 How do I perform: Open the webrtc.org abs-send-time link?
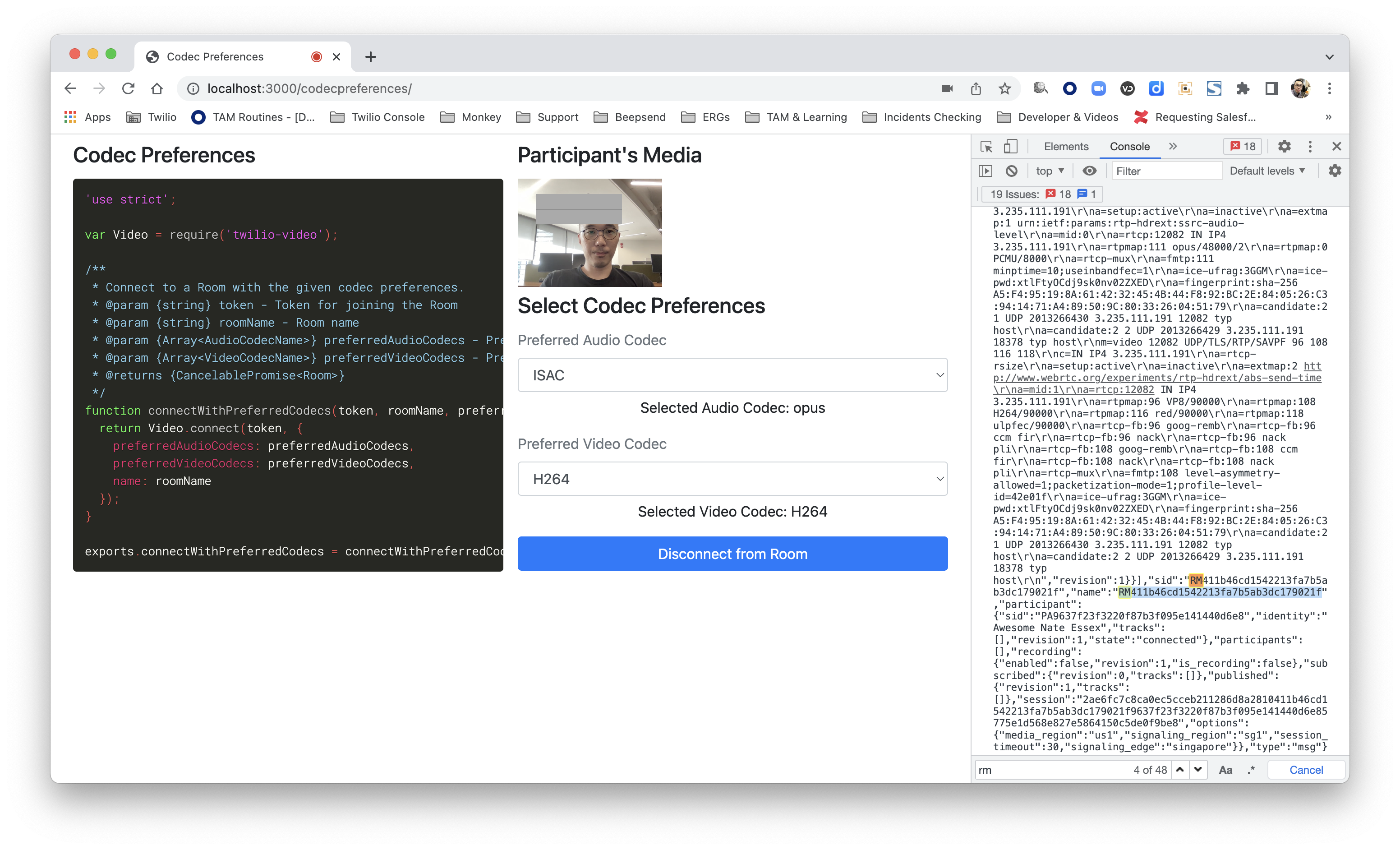point(1157,378)
